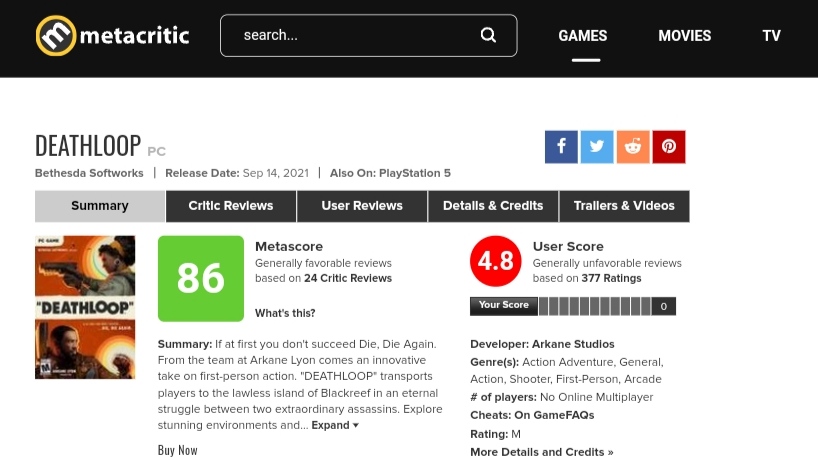Viewport: 818px width, 460px height.
Task: Click the red 4.8 user score circle
Action: coord(496,261)
